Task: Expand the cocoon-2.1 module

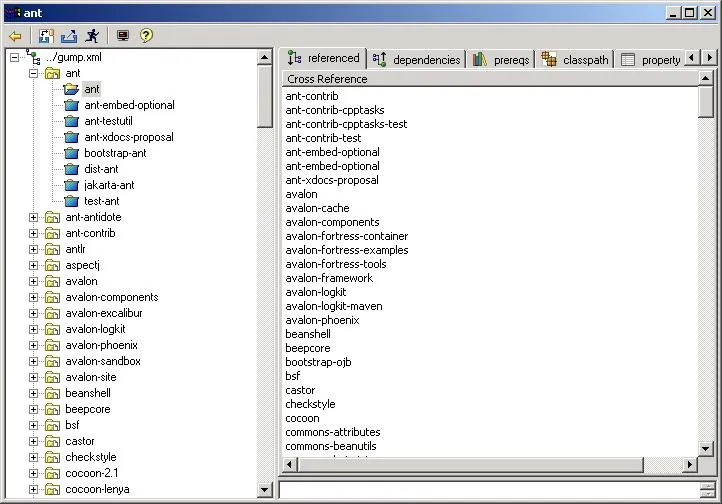Action: click(33, 474)
